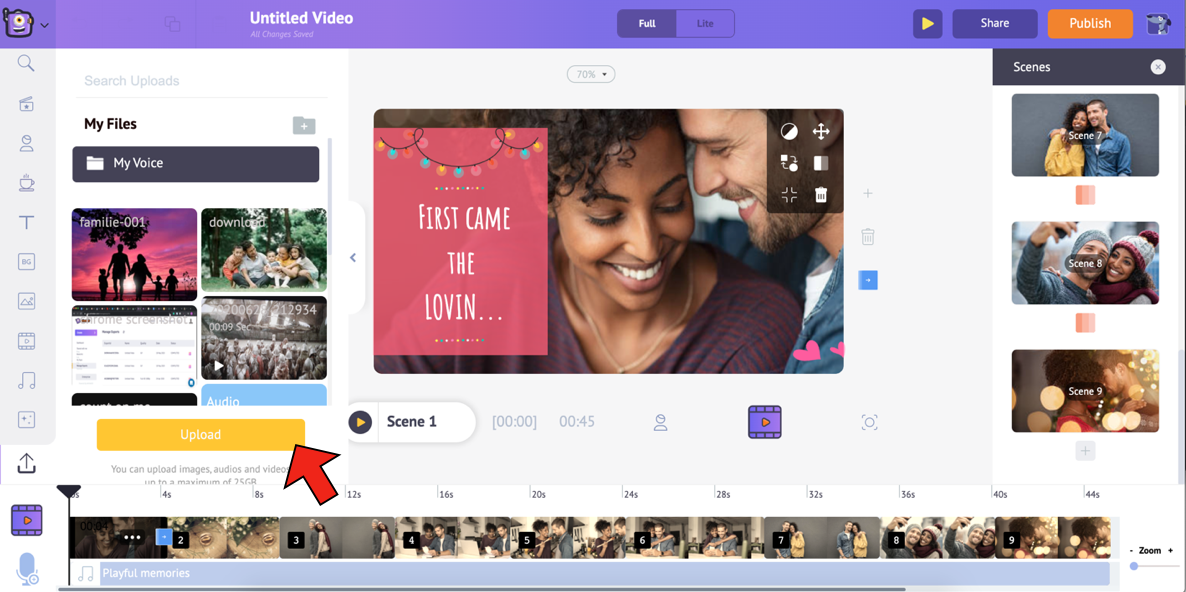
Task: Select the Scene 8 thumbnail
Action: click(x=1085, y=263)
